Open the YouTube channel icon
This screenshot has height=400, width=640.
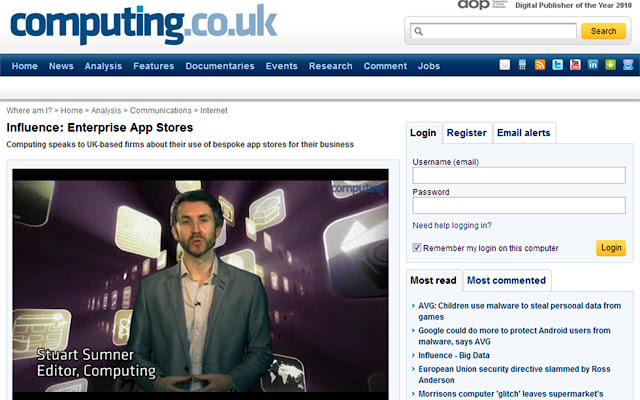coord(574,65)
